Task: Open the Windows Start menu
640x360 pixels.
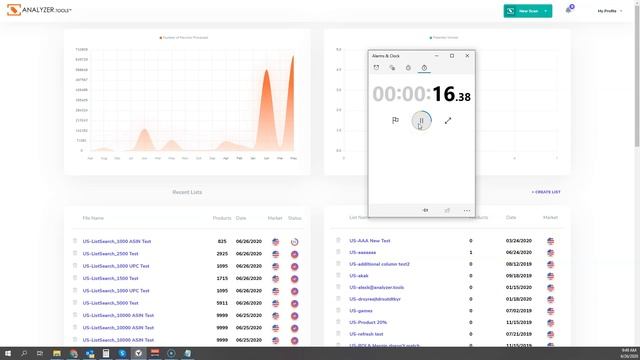Action: (7, 353)
